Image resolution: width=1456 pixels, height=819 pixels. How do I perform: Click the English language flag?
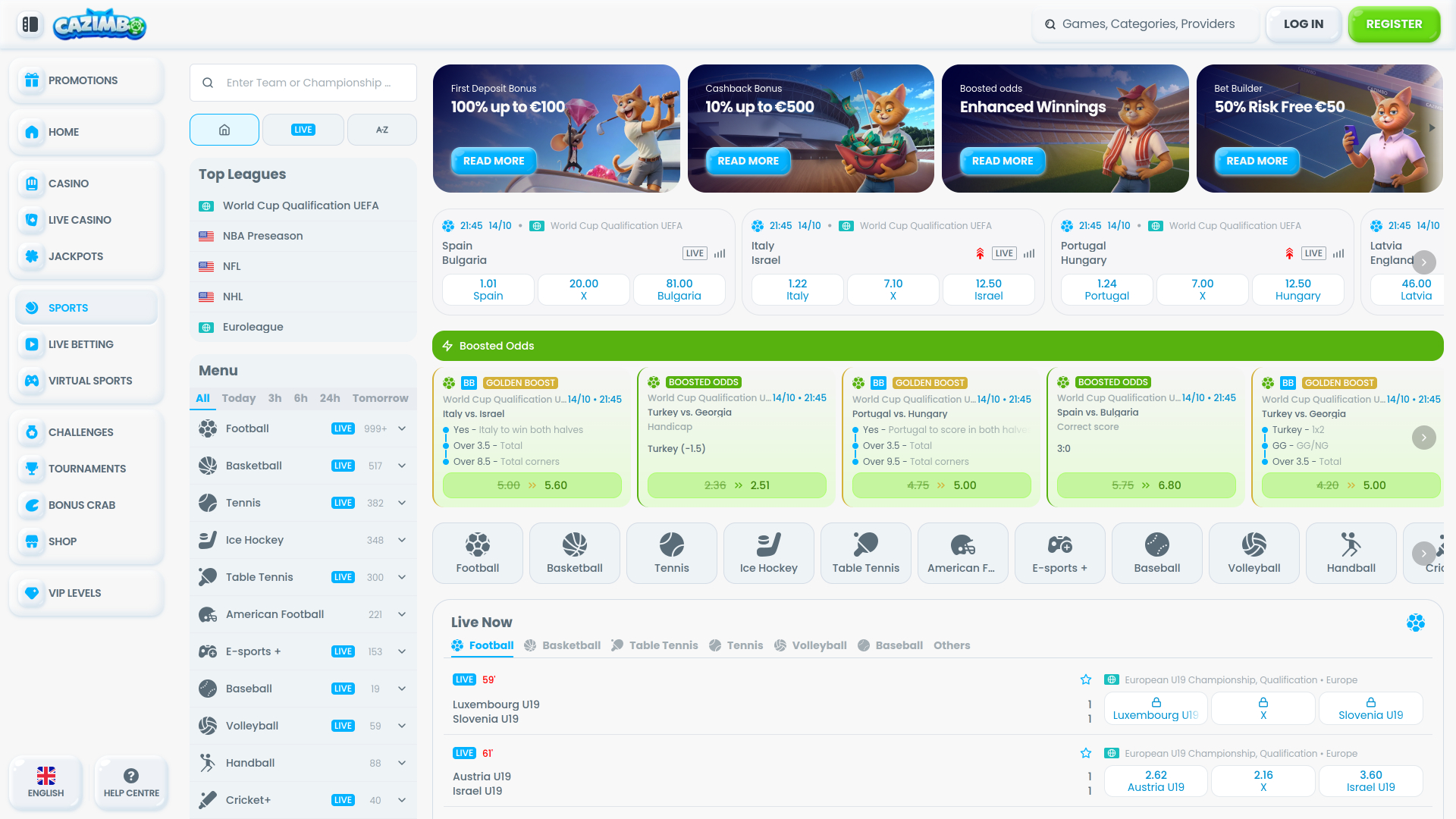(x=45, y=776)
